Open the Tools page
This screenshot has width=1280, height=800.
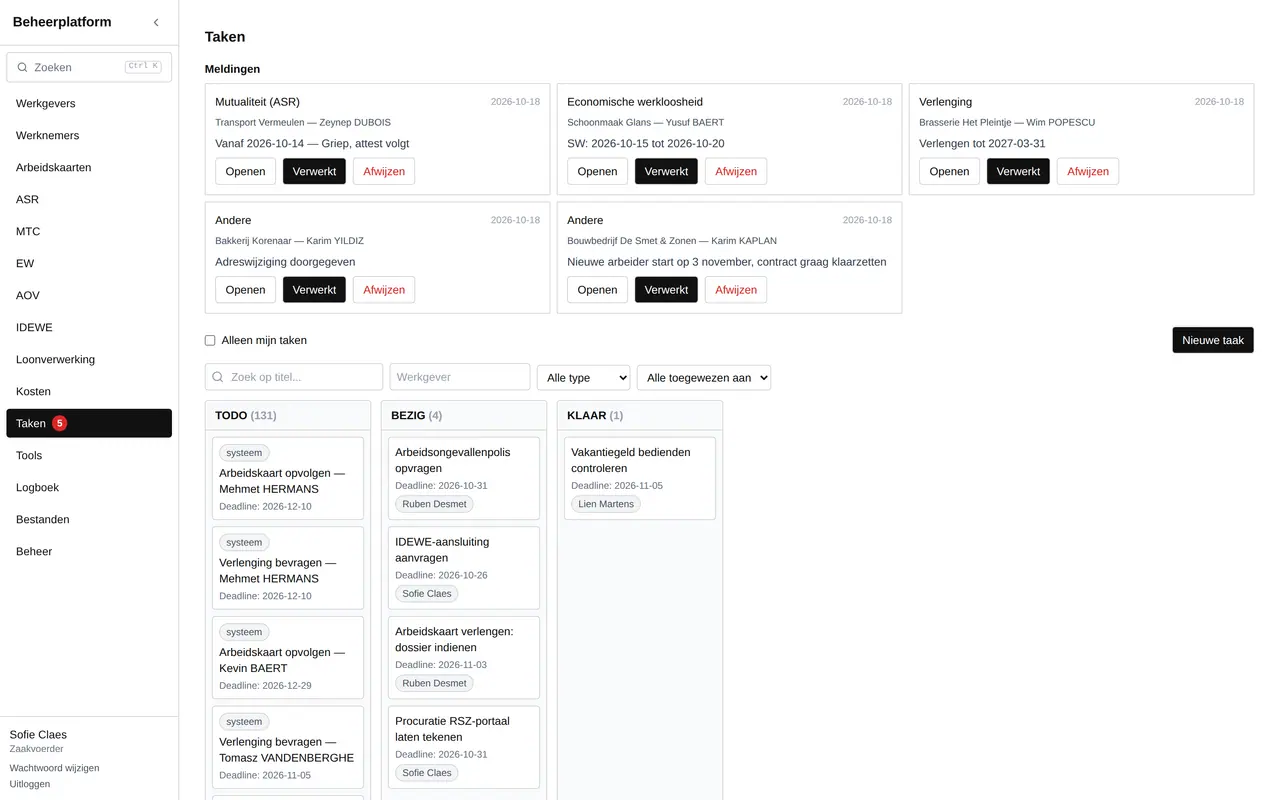(x=89, y=455)
